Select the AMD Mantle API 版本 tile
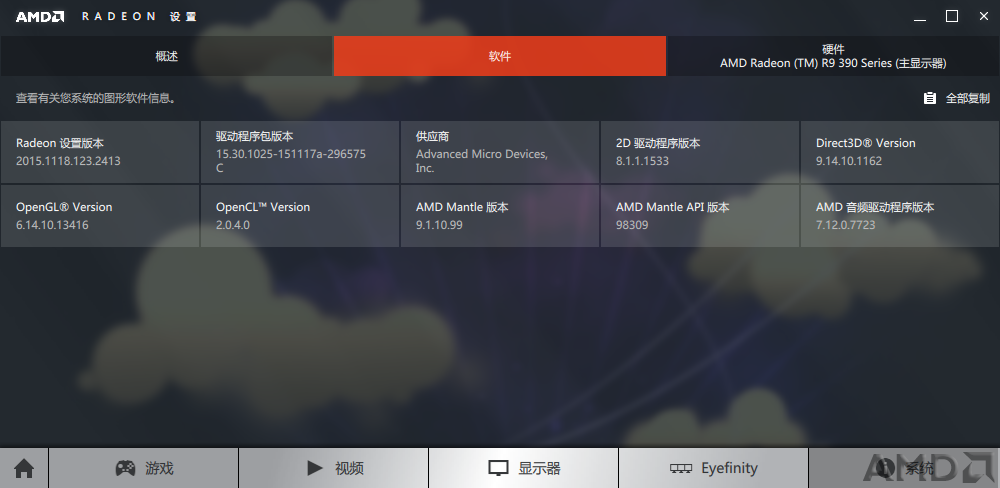The image size is (1000, 488). coord(700,216)
